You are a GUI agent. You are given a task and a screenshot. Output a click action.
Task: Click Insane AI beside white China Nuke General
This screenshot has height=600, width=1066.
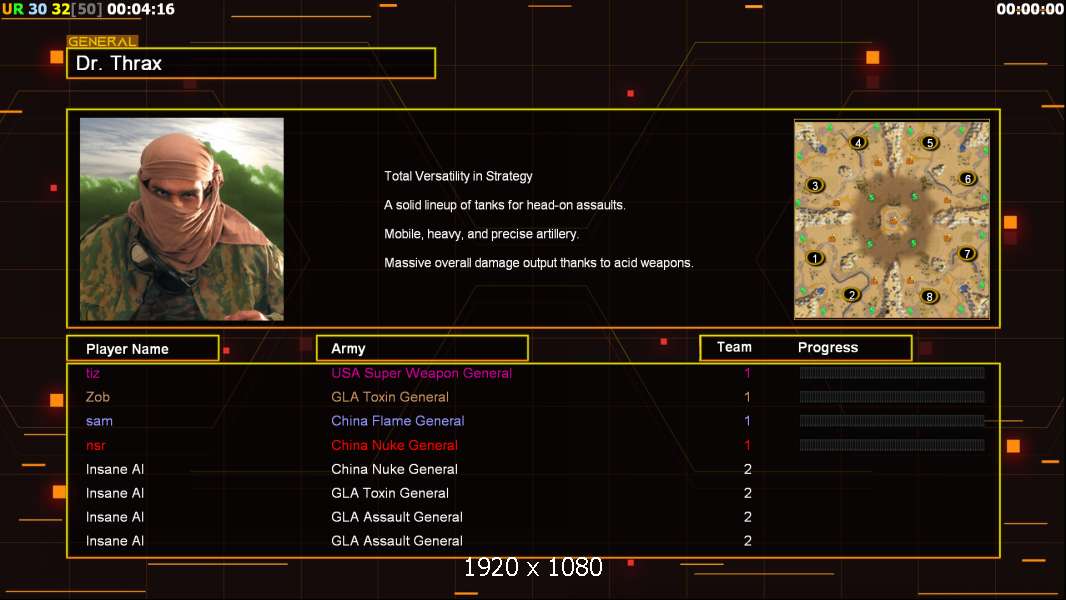[115, 470]
